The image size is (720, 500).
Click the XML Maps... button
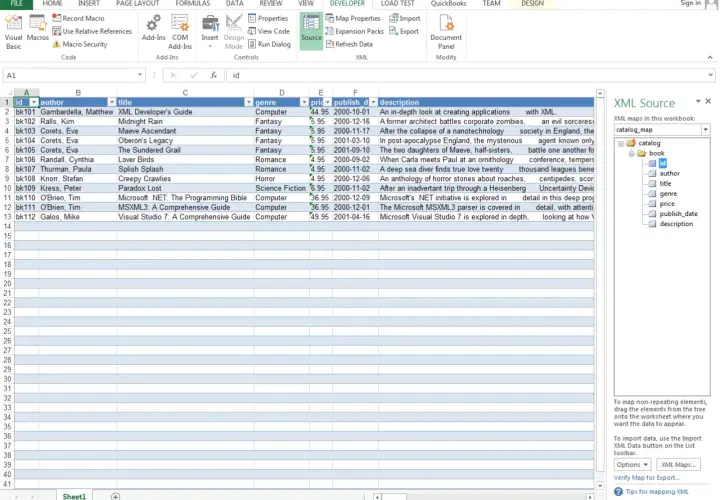678,465
